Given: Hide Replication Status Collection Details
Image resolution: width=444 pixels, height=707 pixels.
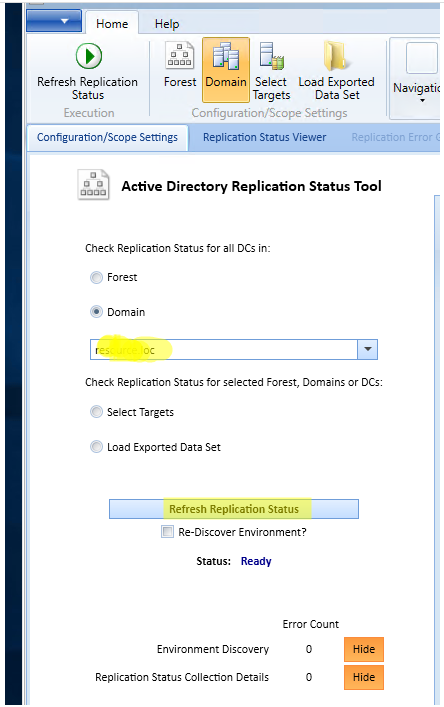Looking at the screenshot, I should click(364, 677).
